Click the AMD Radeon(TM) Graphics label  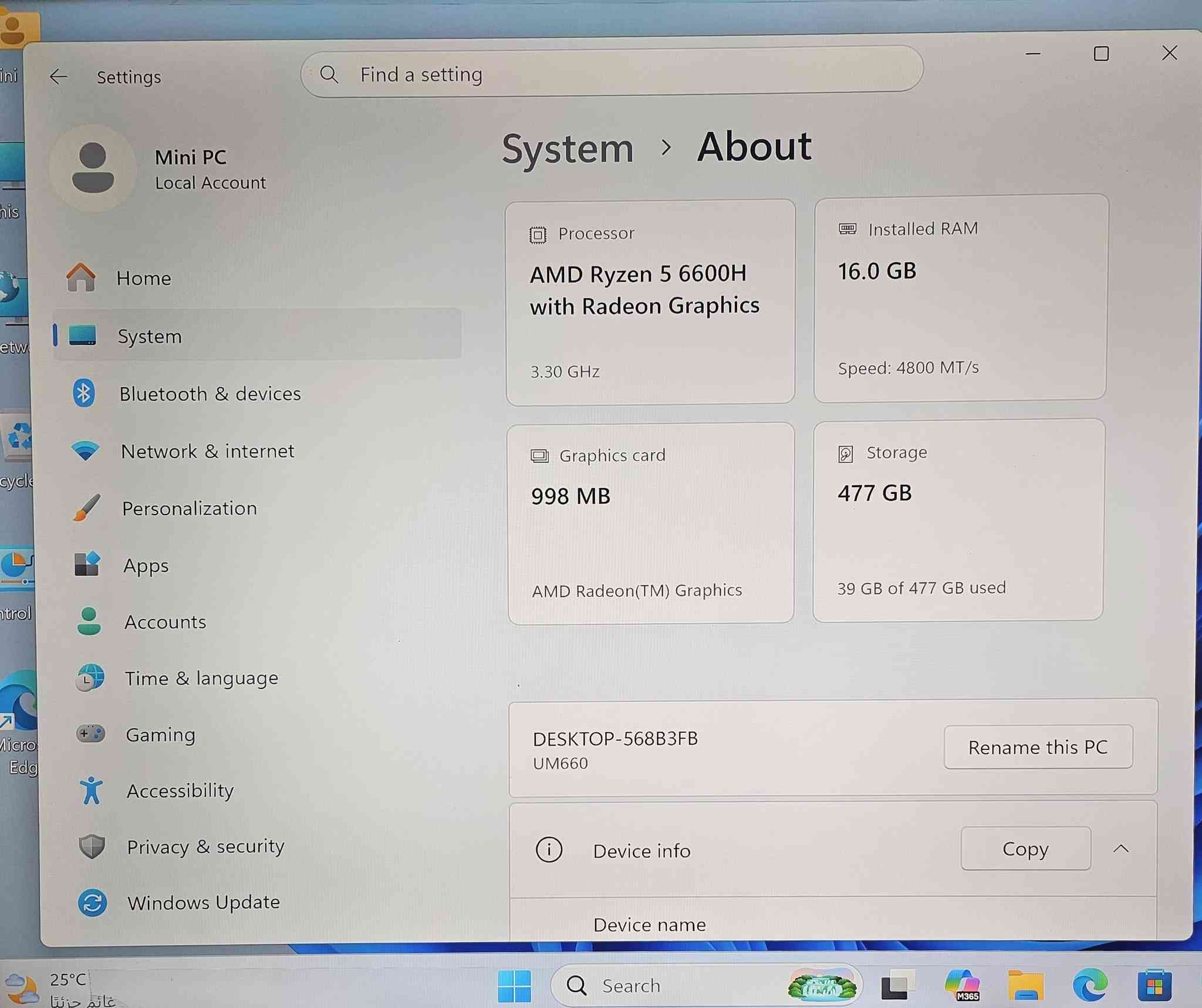(x=637, y=590)
